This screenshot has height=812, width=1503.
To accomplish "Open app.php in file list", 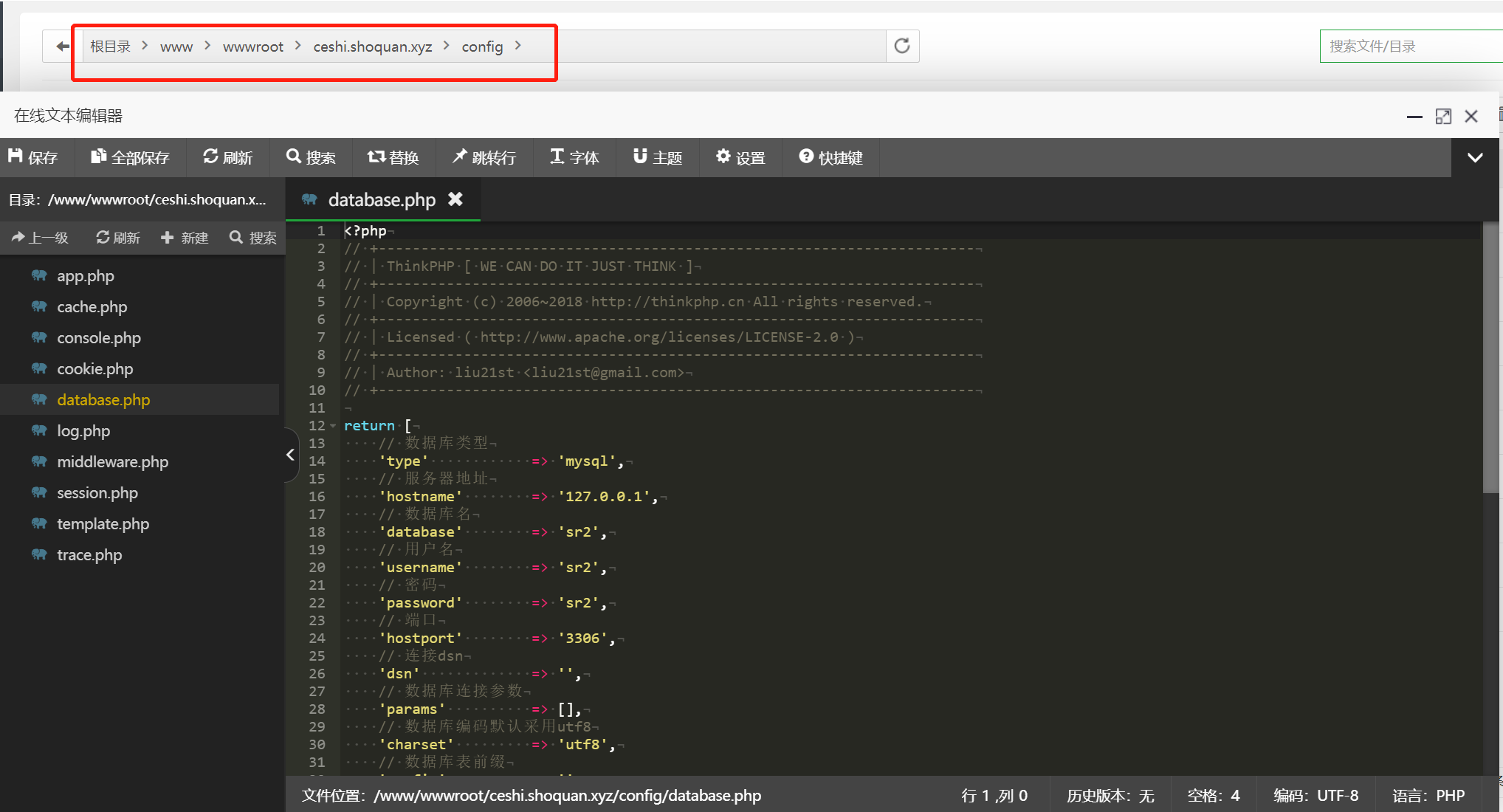I will click(x=86, y=276).
